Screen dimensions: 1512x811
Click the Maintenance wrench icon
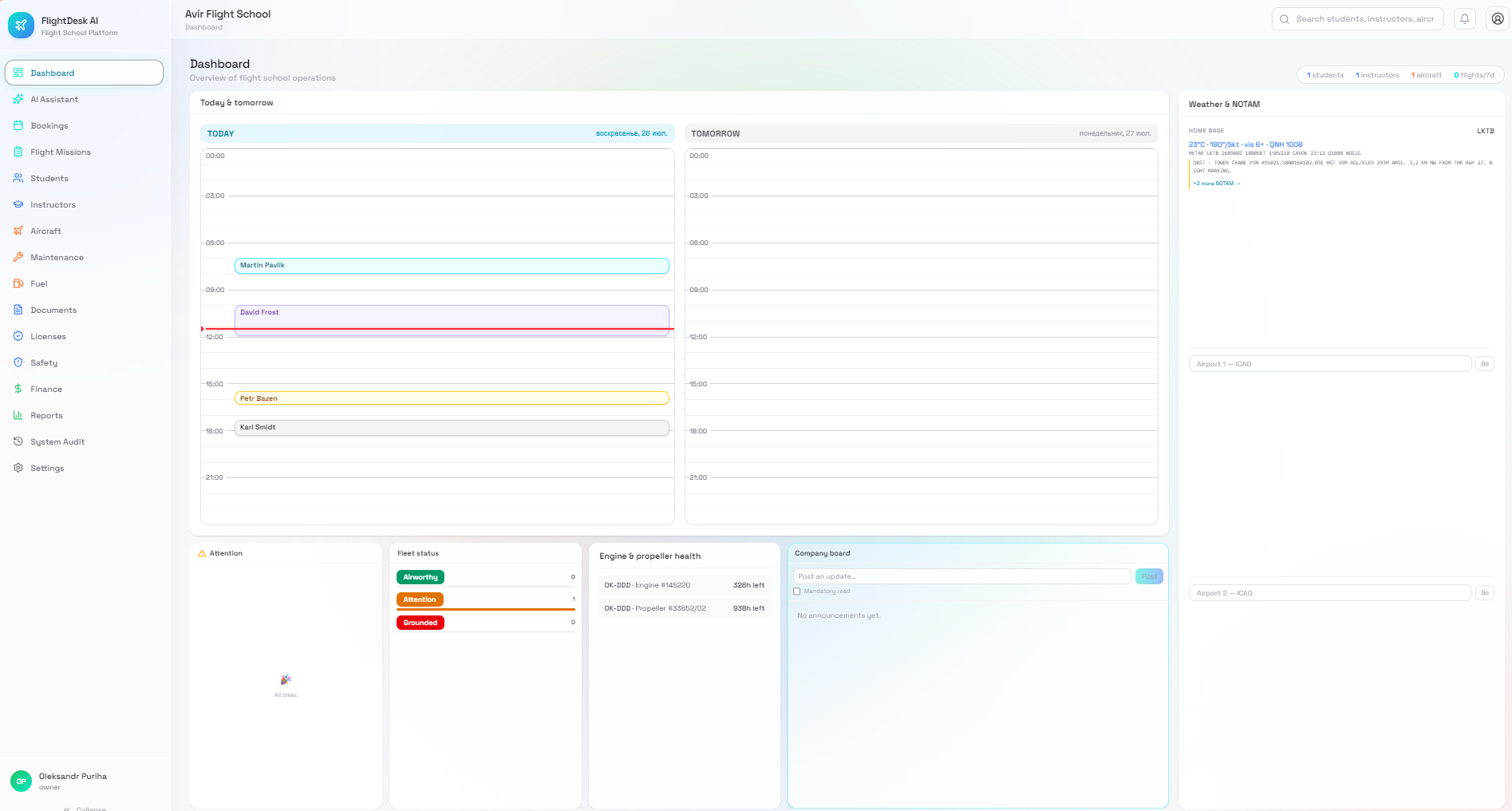click(18, 257)
